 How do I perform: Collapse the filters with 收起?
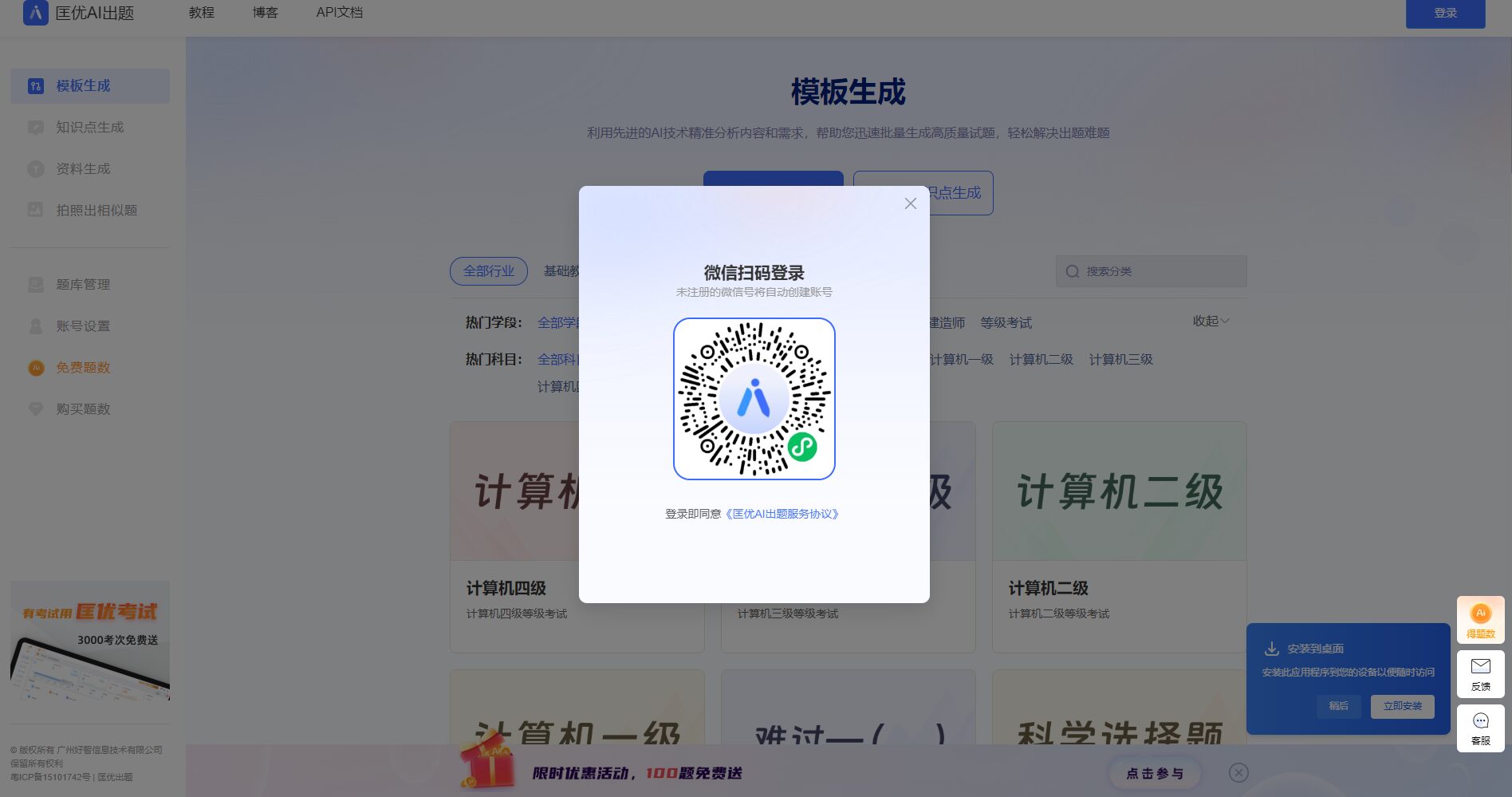[x=1210, y=322]
